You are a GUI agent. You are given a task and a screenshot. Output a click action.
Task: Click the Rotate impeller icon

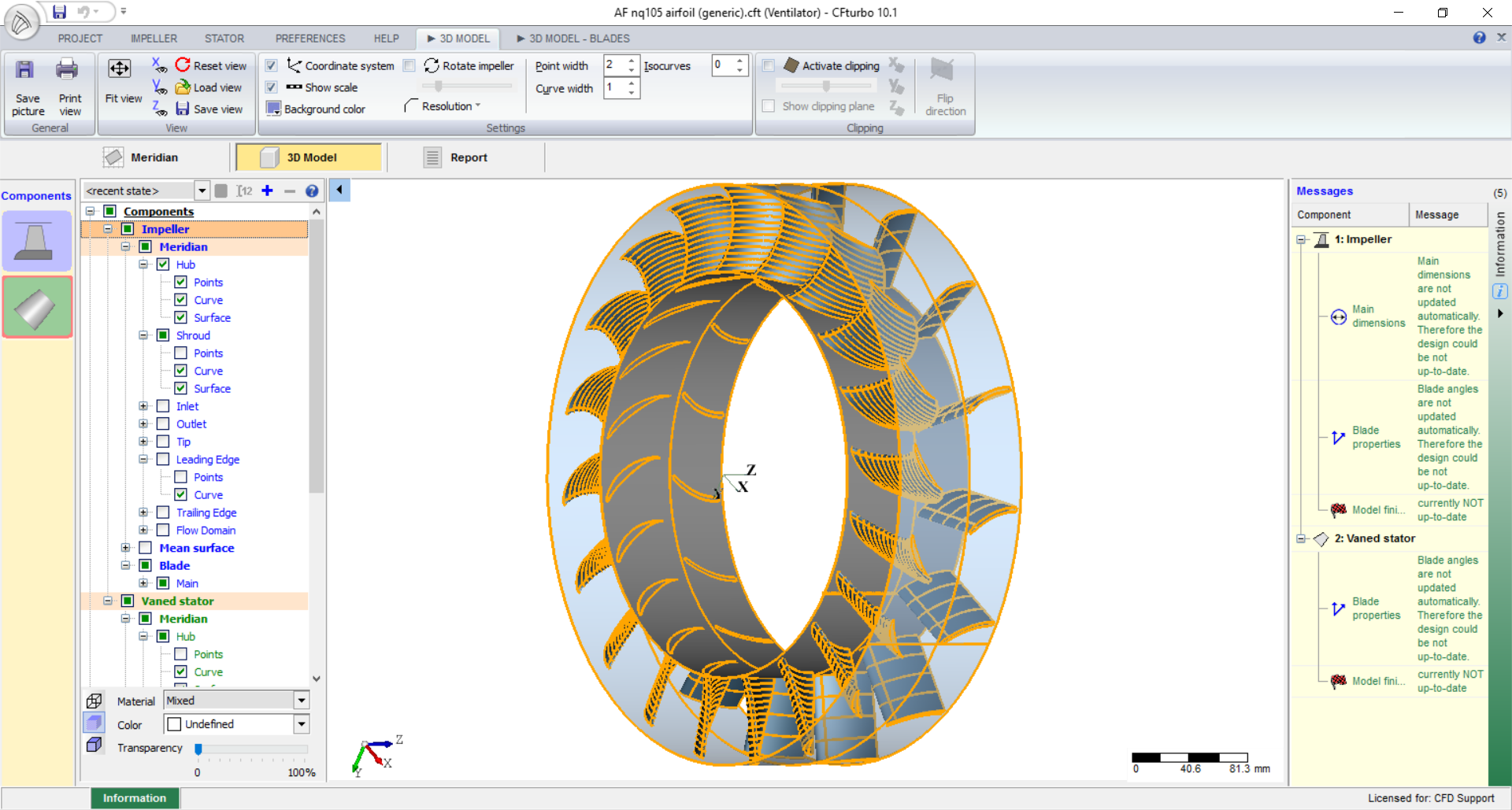tap(432, 65)
